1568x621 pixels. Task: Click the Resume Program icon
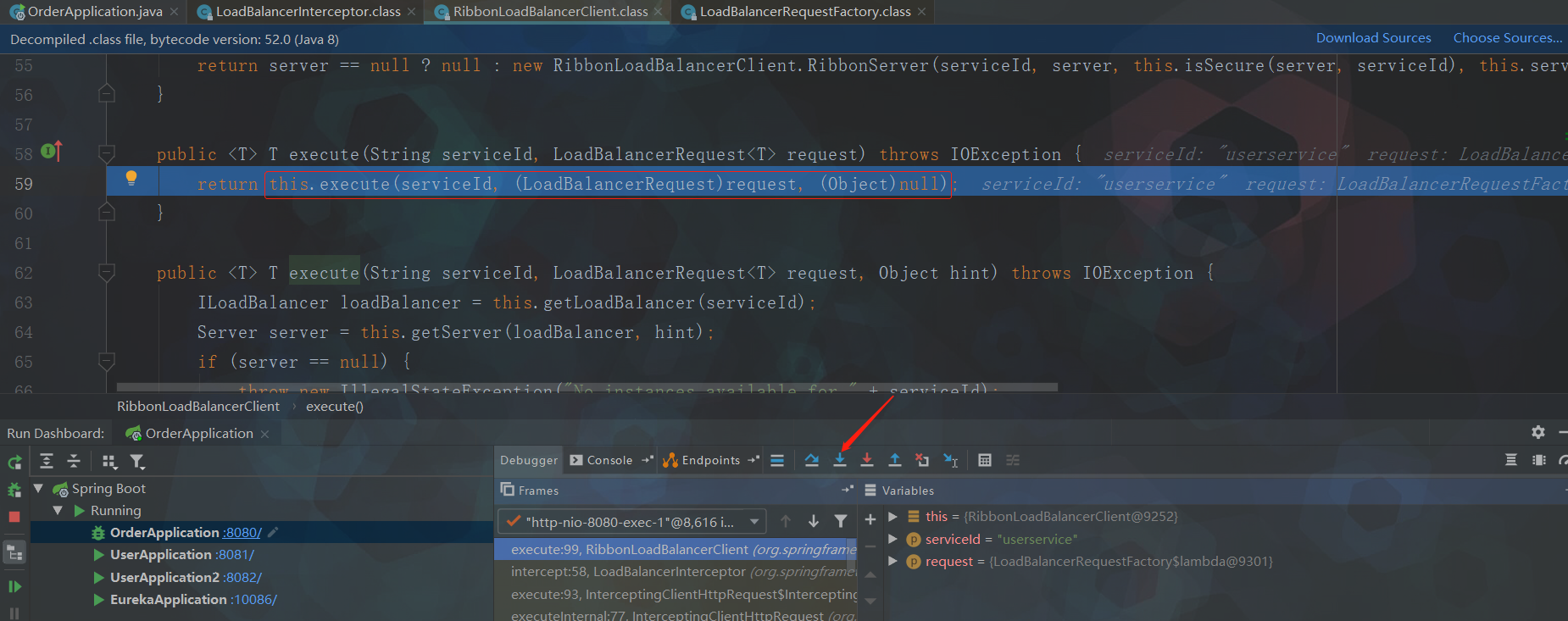pos(14,586)
